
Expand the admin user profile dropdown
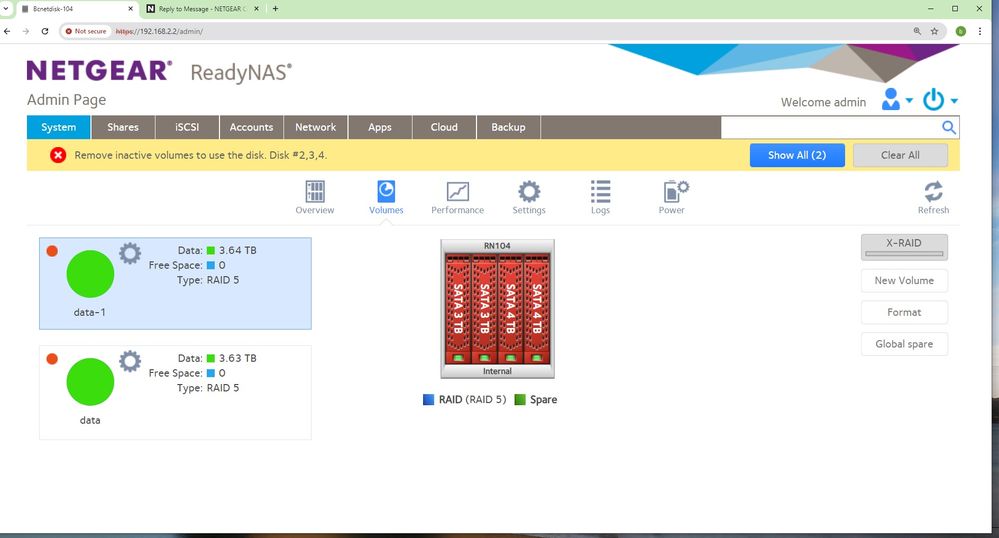pos(896,100)
